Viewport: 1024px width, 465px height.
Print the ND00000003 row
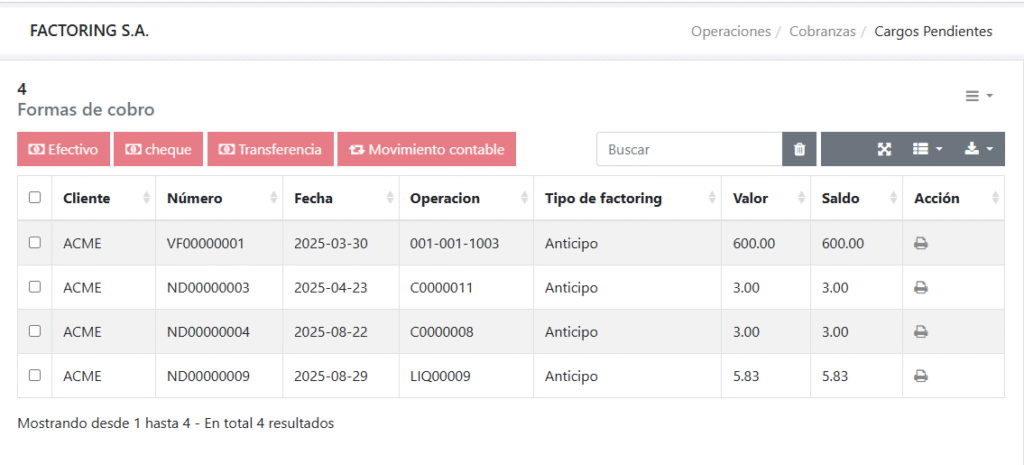click(x=921, y=287)
